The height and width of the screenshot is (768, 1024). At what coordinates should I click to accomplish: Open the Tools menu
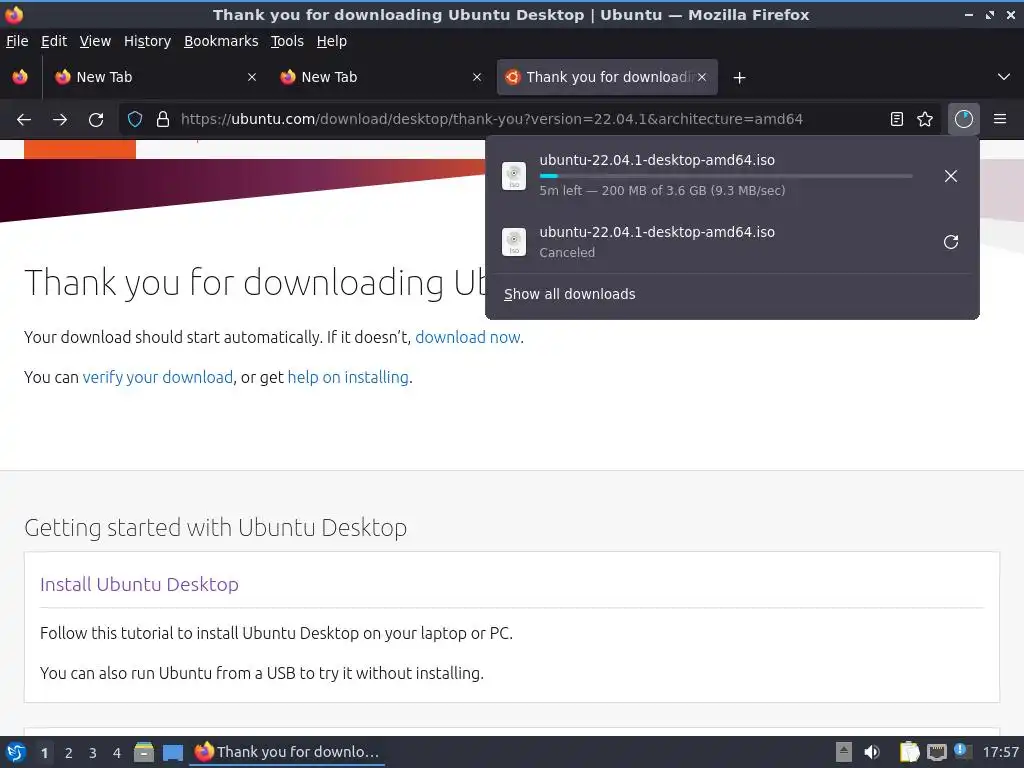[287, 41]
